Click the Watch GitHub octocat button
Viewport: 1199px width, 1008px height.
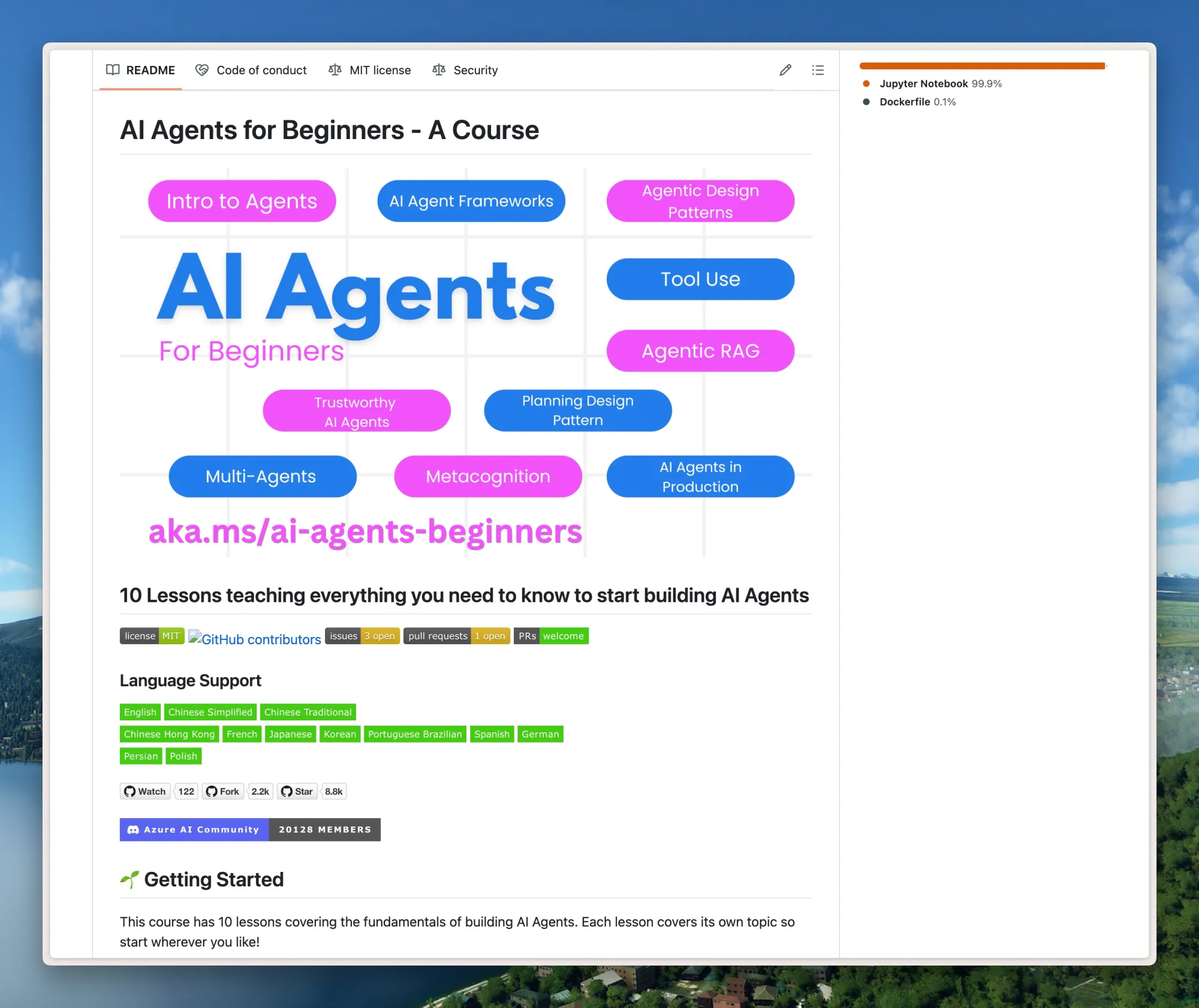[145, 791]
